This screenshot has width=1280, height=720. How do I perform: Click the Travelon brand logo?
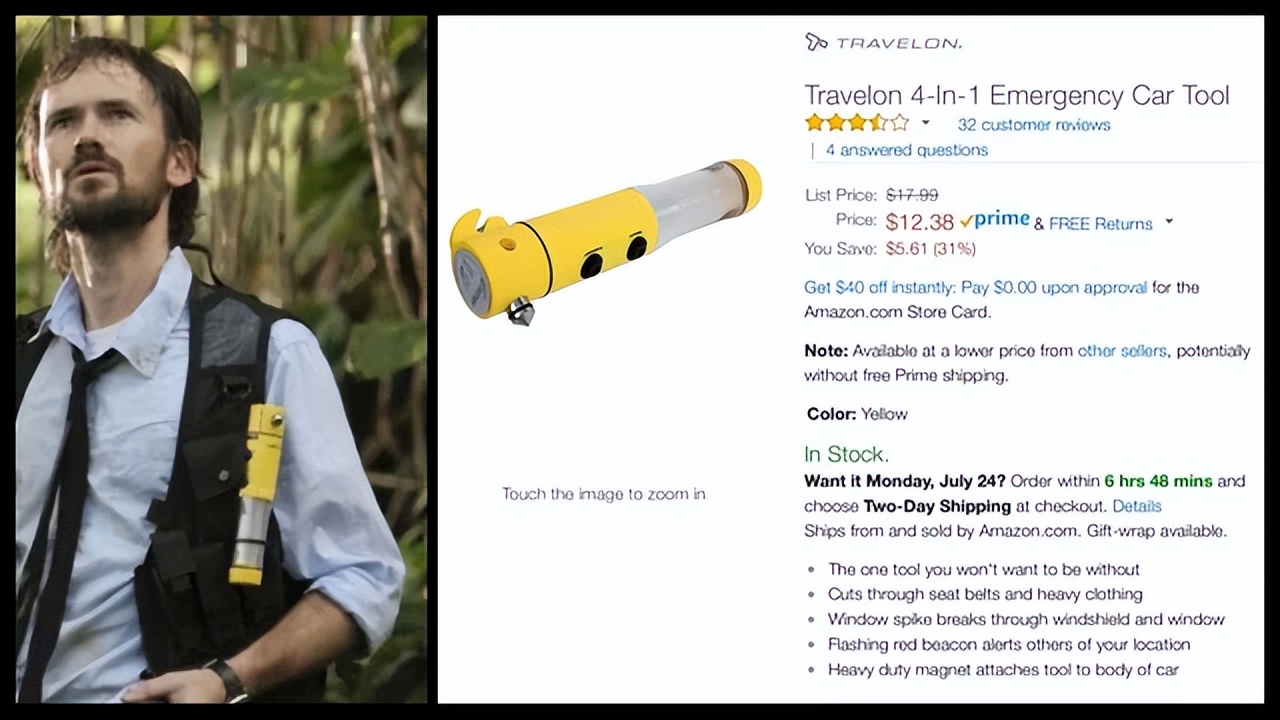(x=883, y=42)
